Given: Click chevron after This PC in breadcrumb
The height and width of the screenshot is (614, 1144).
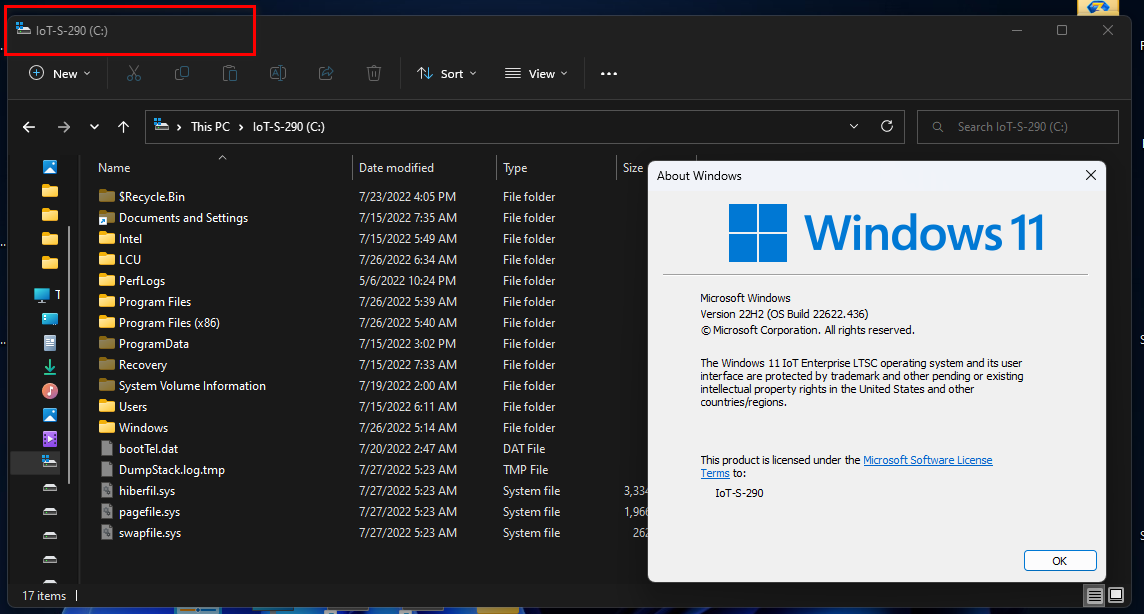Looking at the screenshot, I should coord(241,127).
